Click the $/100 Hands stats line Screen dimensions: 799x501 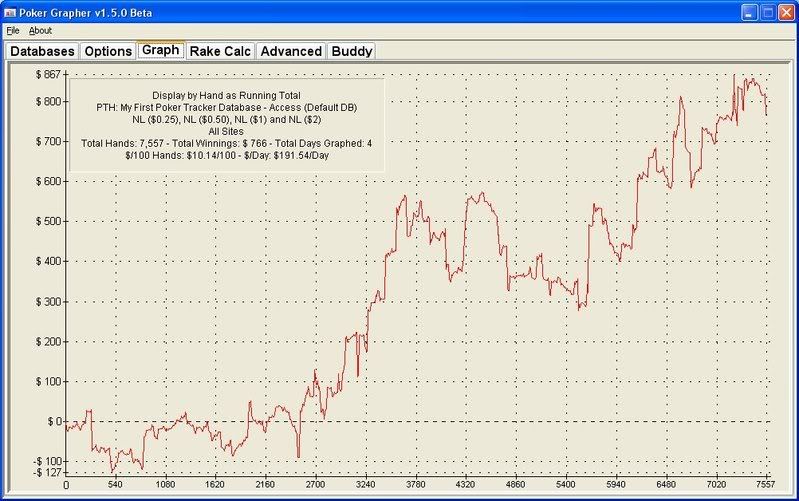(x=226, y=157)
